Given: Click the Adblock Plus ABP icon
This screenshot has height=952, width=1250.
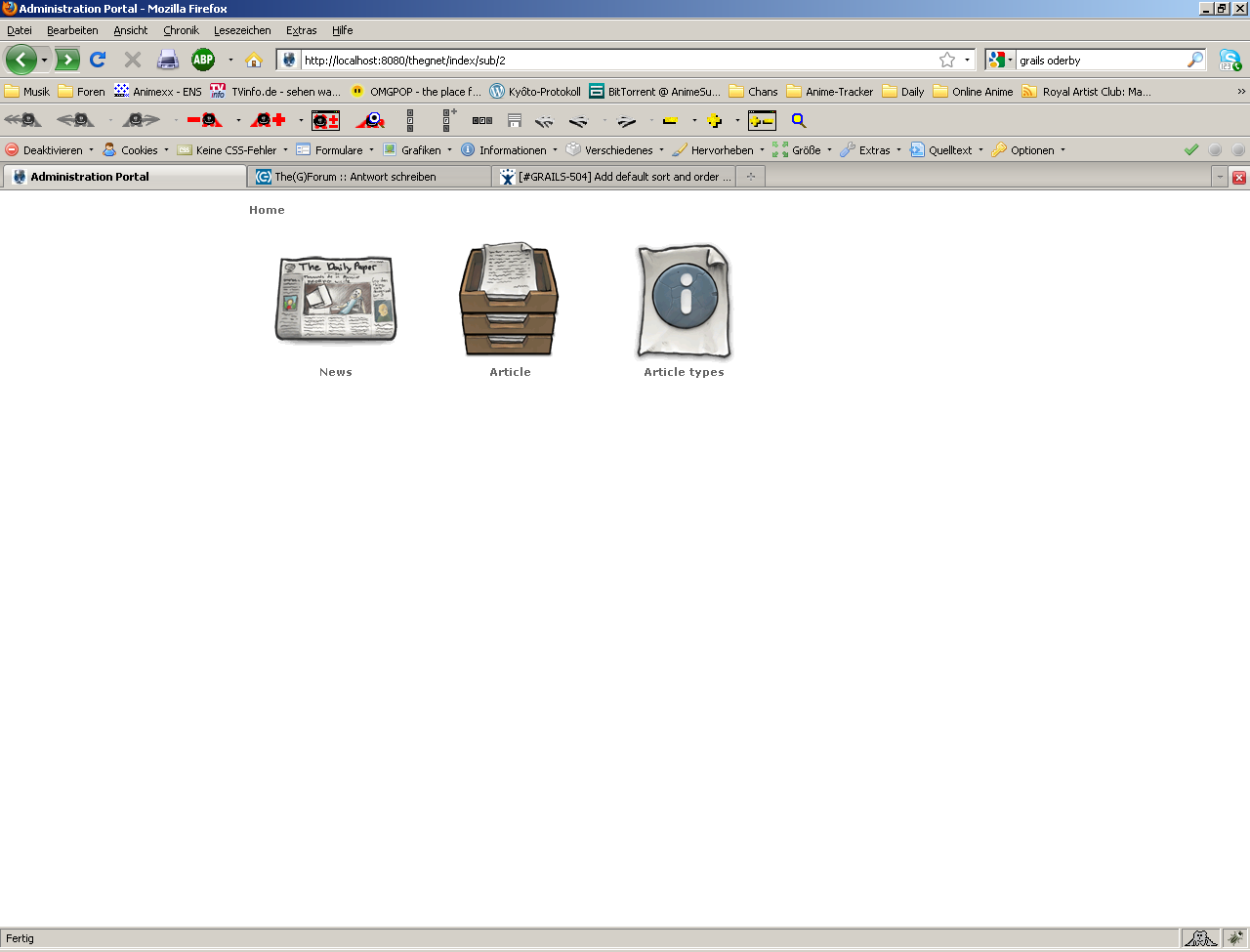Looking at the screenshot, I should pyautogui.click(x=203, y=60).
